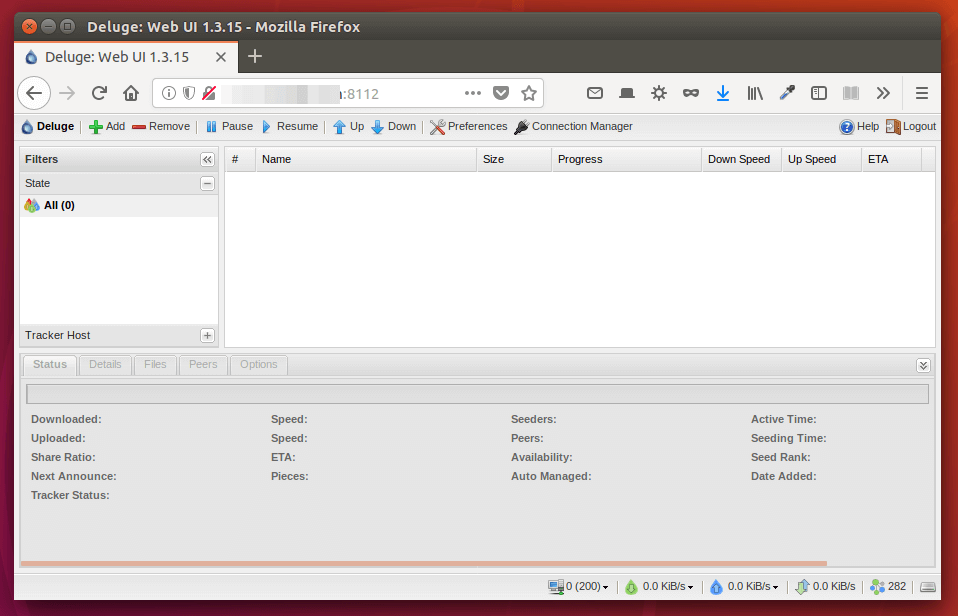Open the Connection Manager

coord(573,127)
